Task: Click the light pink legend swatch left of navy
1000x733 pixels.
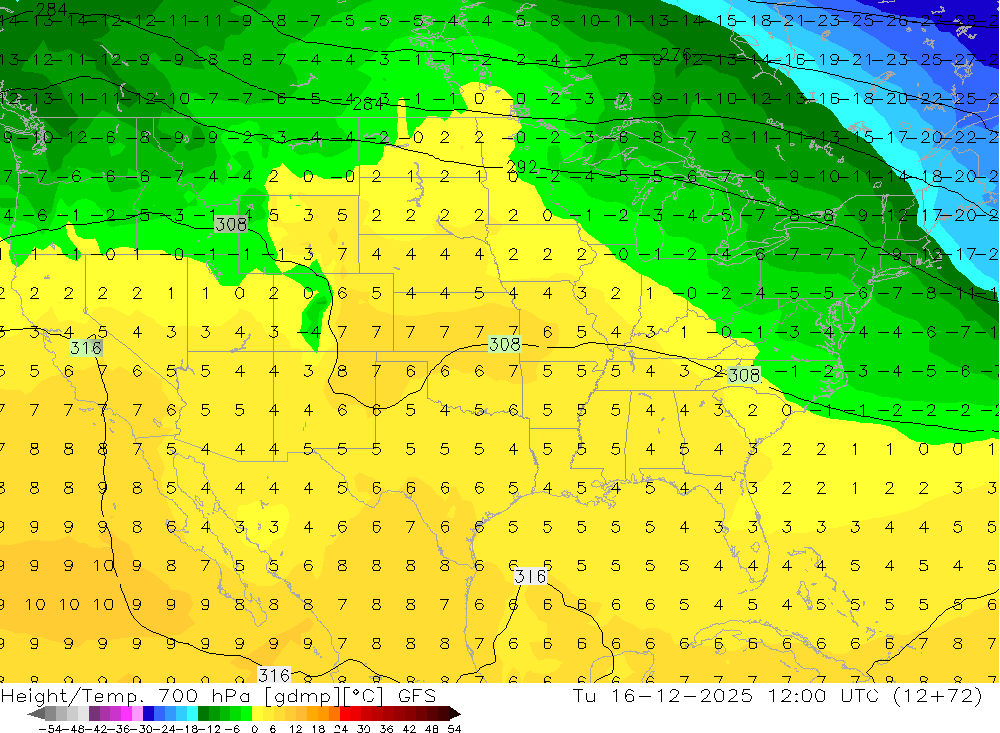Action: pyautogui.click(x=137, y=714)
